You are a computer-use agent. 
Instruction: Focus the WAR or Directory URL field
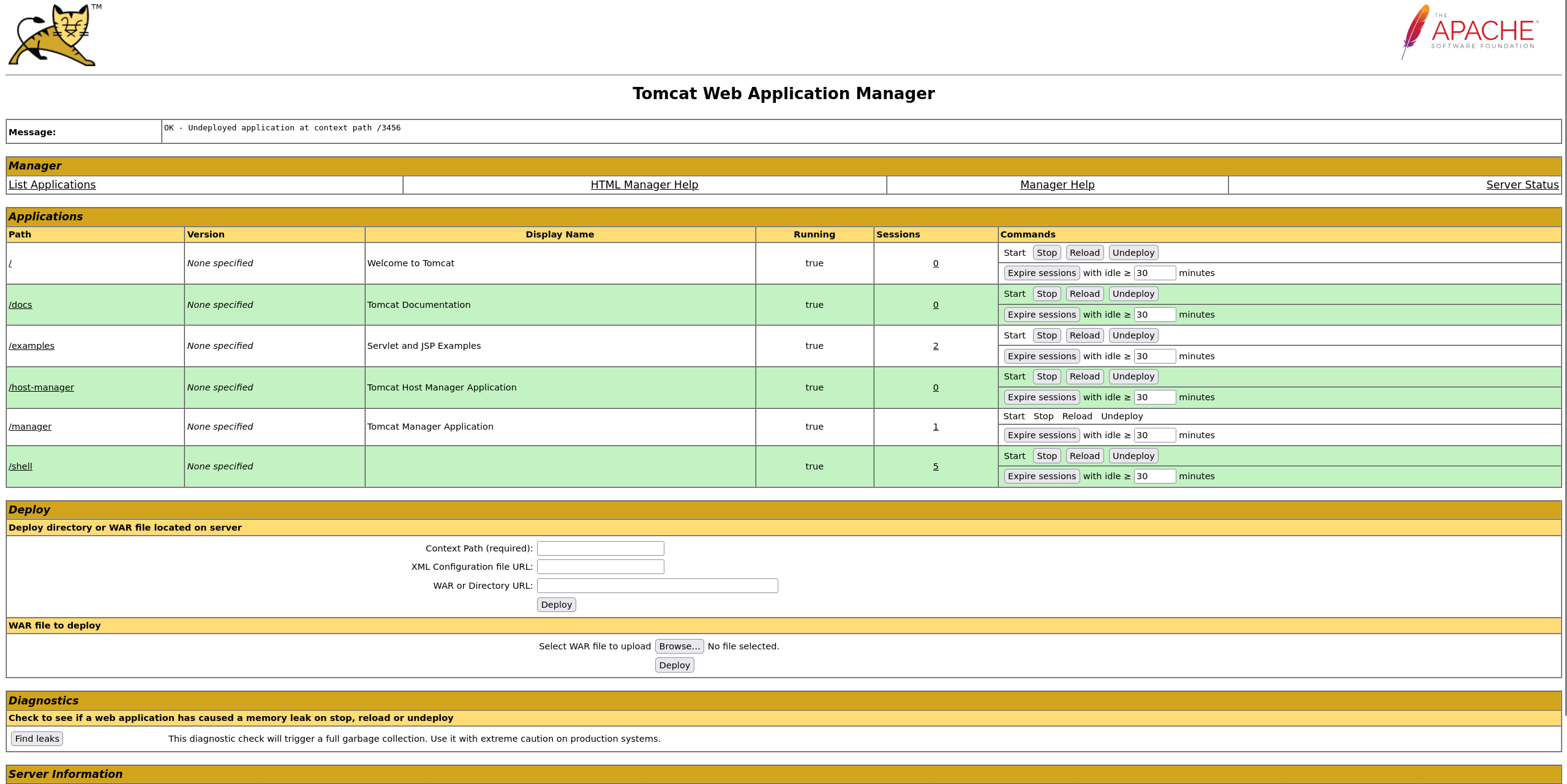657,586
